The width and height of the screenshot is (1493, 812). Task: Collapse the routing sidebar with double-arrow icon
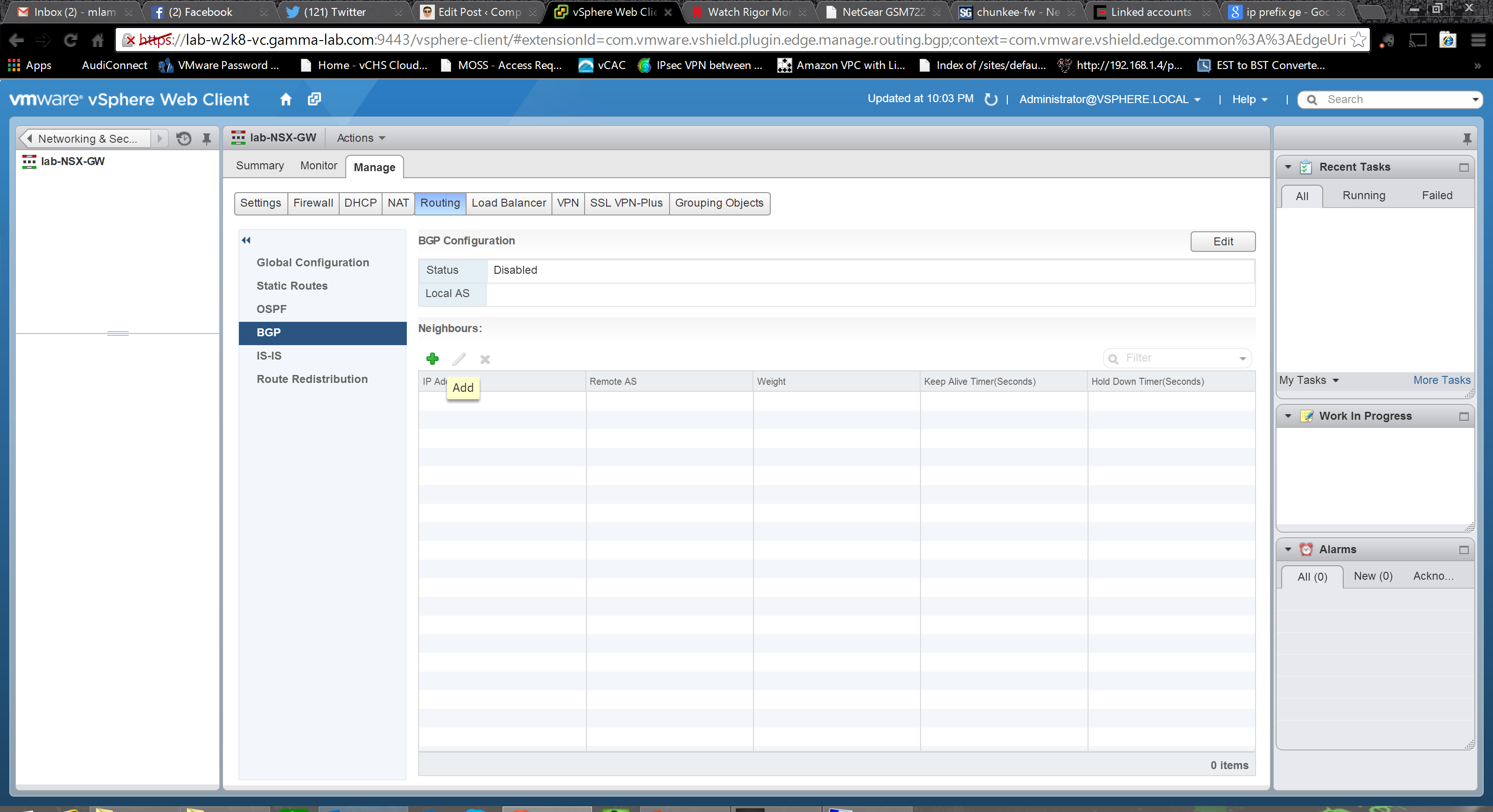246,240
